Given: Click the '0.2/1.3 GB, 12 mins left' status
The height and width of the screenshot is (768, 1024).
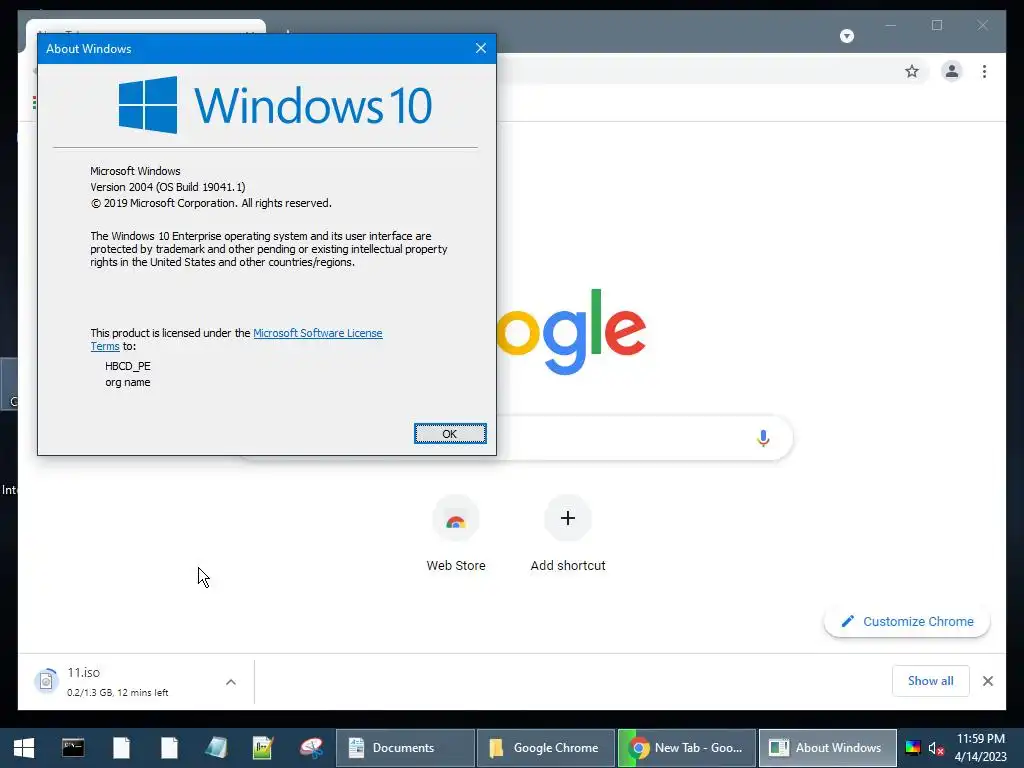Looking at the screenshot, I should 118,693.
